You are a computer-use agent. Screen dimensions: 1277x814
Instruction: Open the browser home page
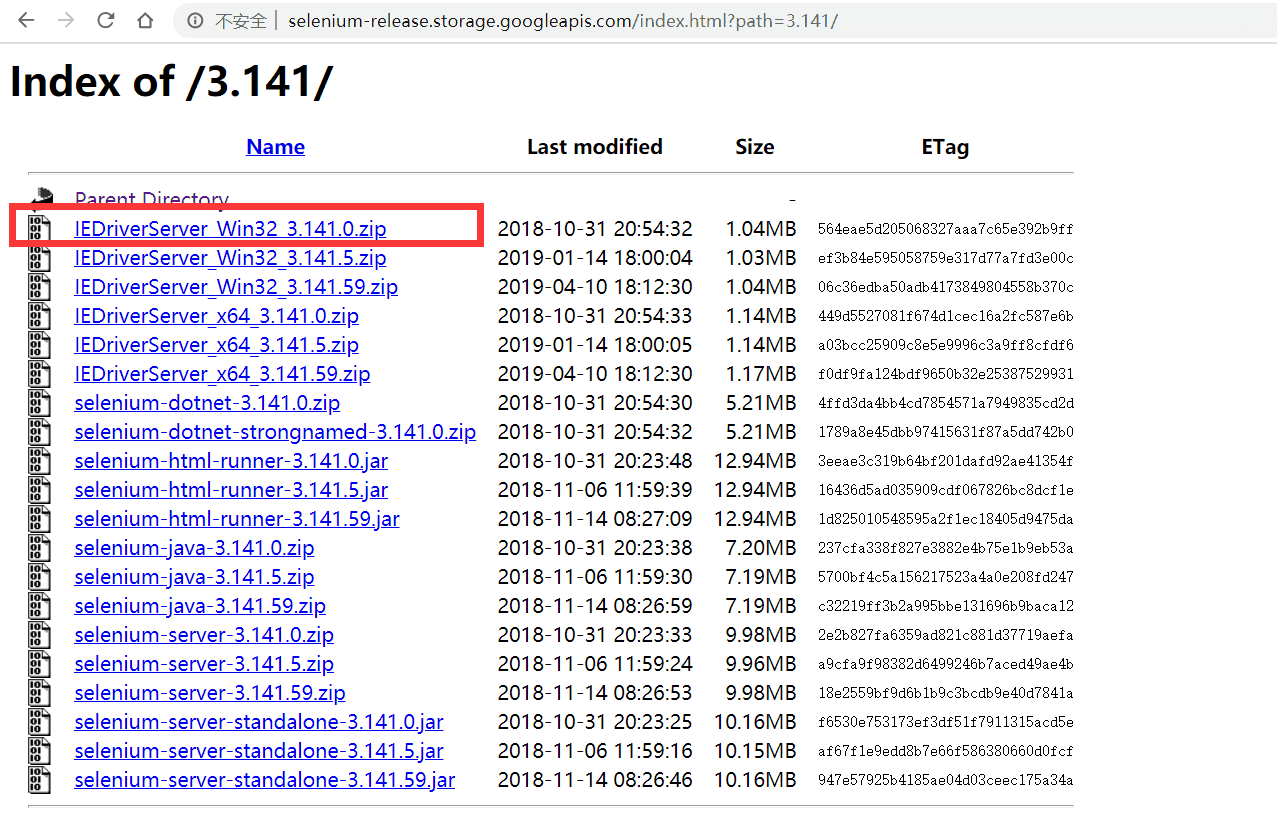(x=145, y=20)
